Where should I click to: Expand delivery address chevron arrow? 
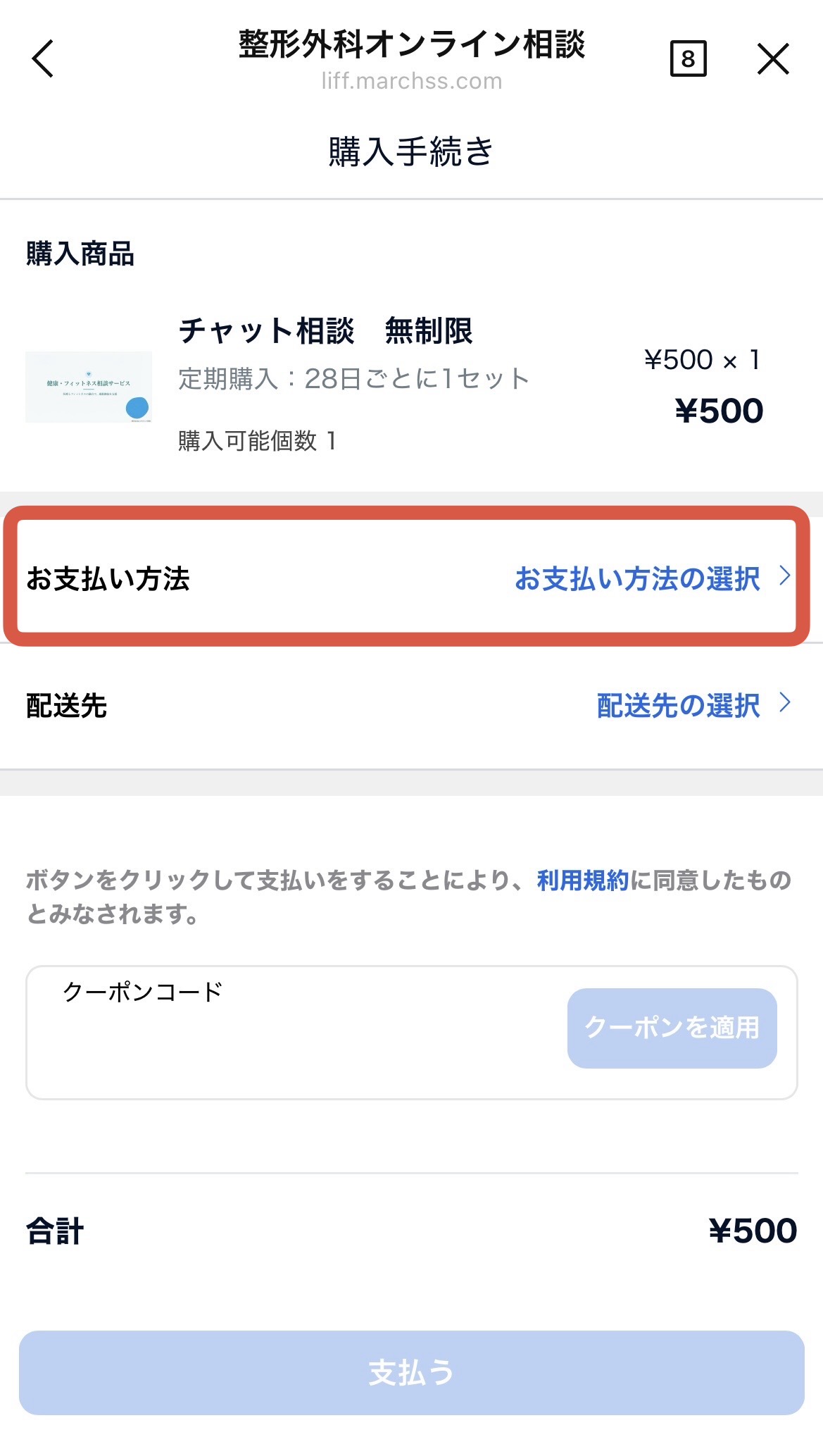pos(785,703)
